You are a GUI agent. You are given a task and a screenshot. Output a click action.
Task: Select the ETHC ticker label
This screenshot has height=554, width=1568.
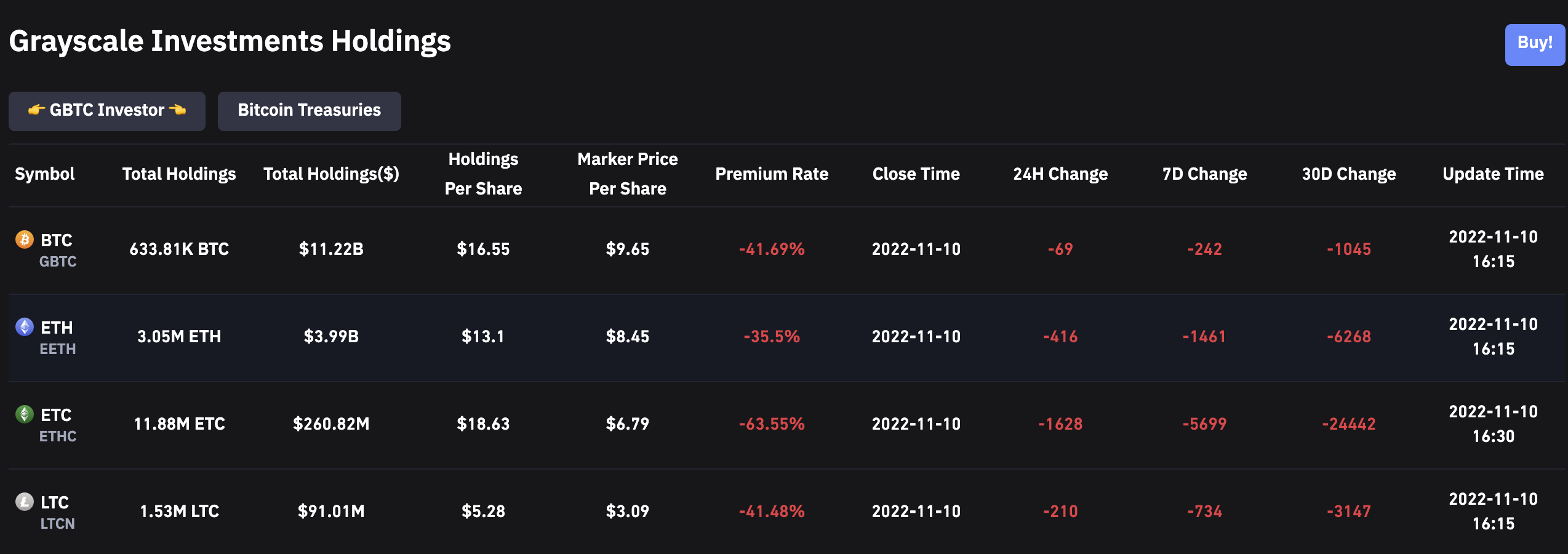point(58,436)
